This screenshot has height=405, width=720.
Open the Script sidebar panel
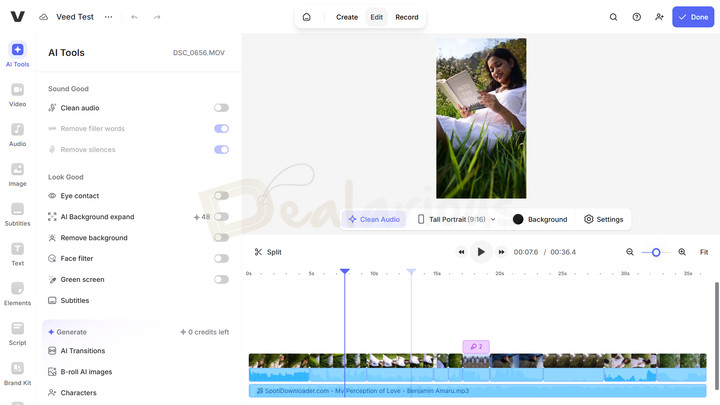pos(17,334)
